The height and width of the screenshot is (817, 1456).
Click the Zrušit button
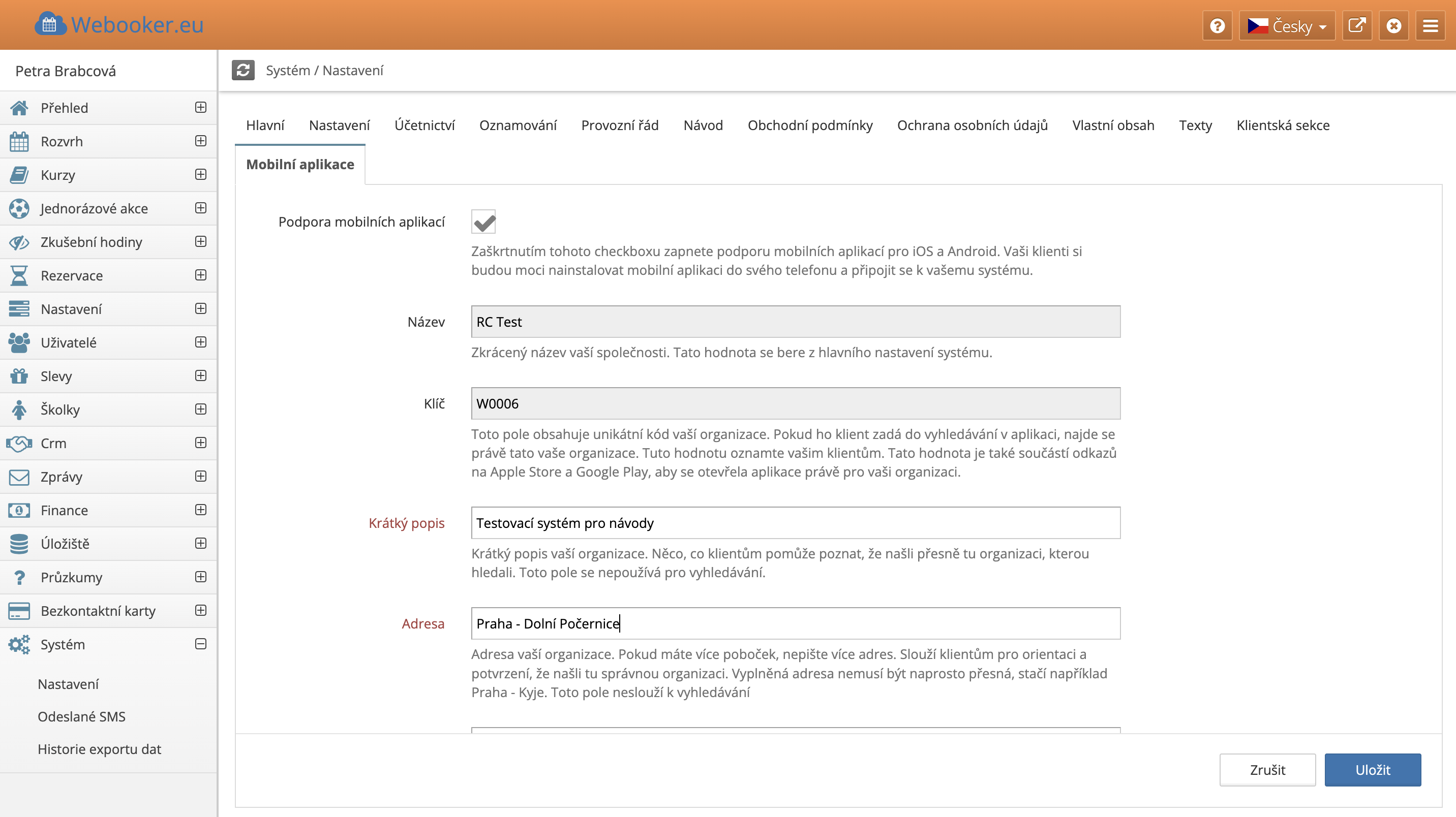coord(1267,770)
